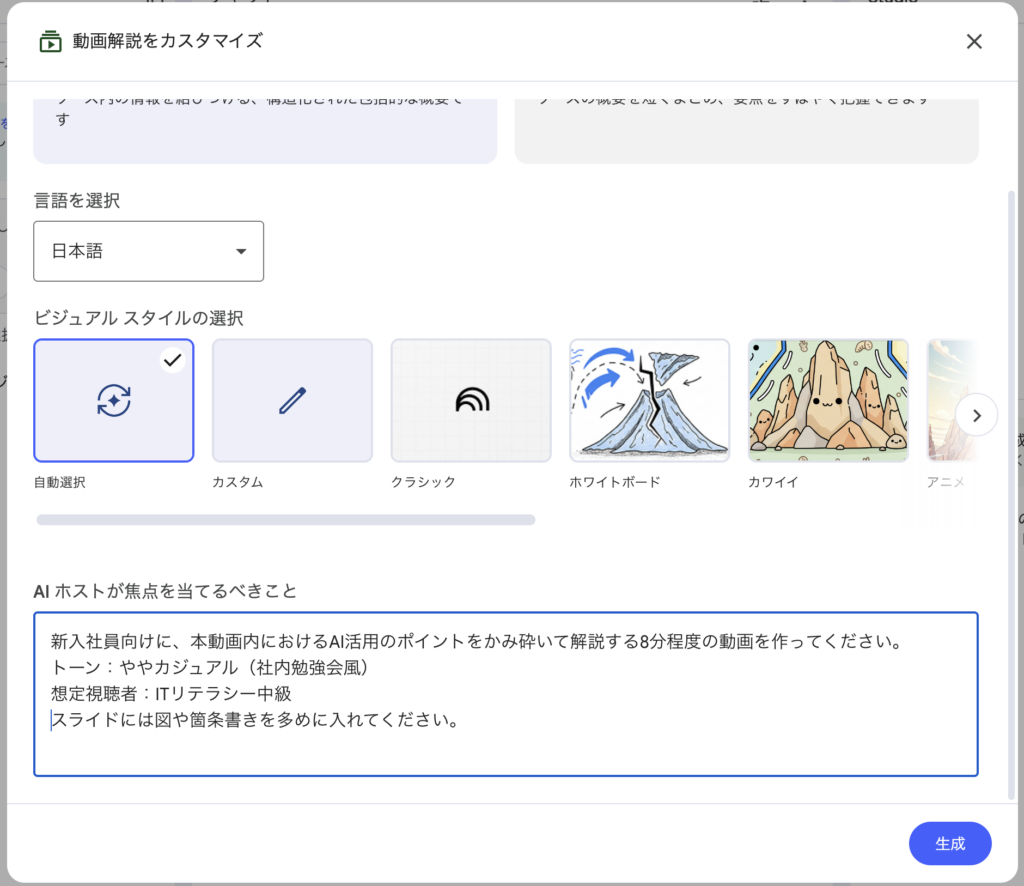Click the ホワイトボード label text
The image size is (1024, 886).
[x=615, y=482]
